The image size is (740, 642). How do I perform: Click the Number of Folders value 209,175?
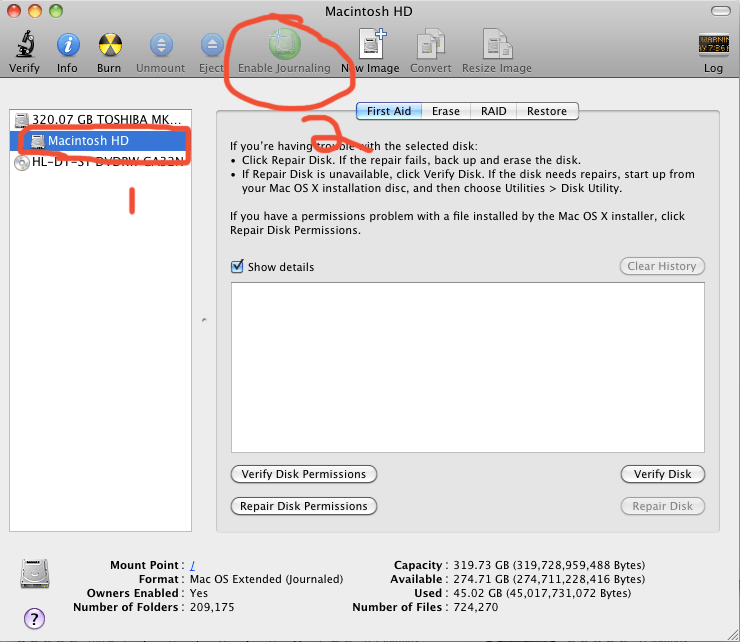pyautogui.click(x=212, y=607)
